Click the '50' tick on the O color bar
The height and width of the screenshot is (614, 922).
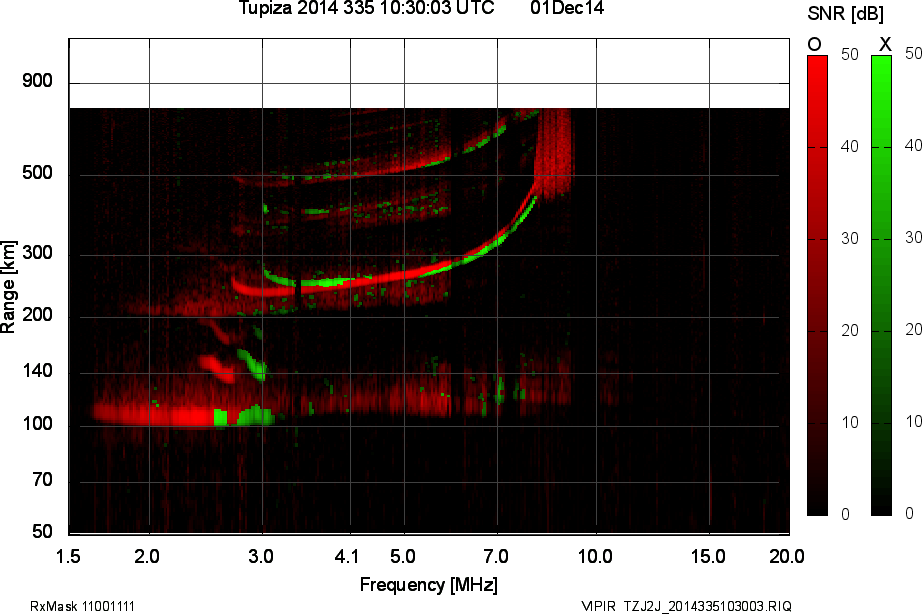click(850, 54)
